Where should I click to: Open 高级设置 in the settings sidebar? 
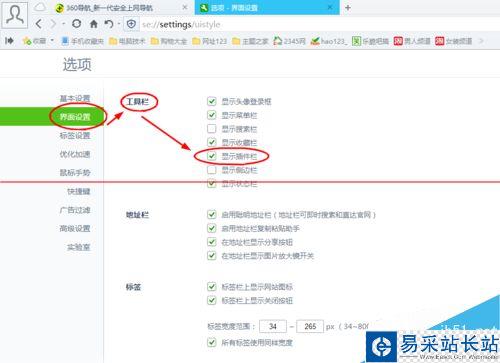(x=75, y=229)
